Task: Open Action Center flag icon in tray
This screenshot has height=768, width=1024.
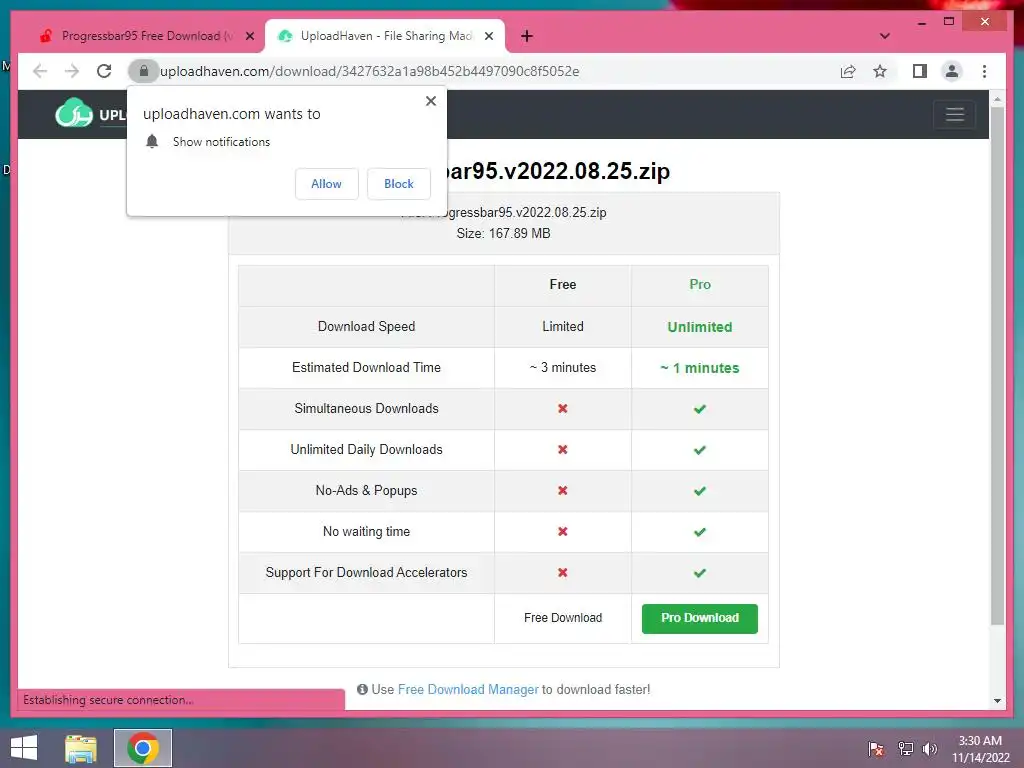Action: [876, 749]
